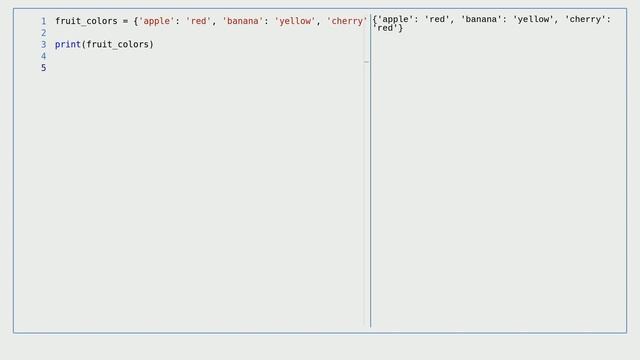This screenshot has height=360, width=640.
Task: Click line number 3 in the gutter
Action: 44,44
